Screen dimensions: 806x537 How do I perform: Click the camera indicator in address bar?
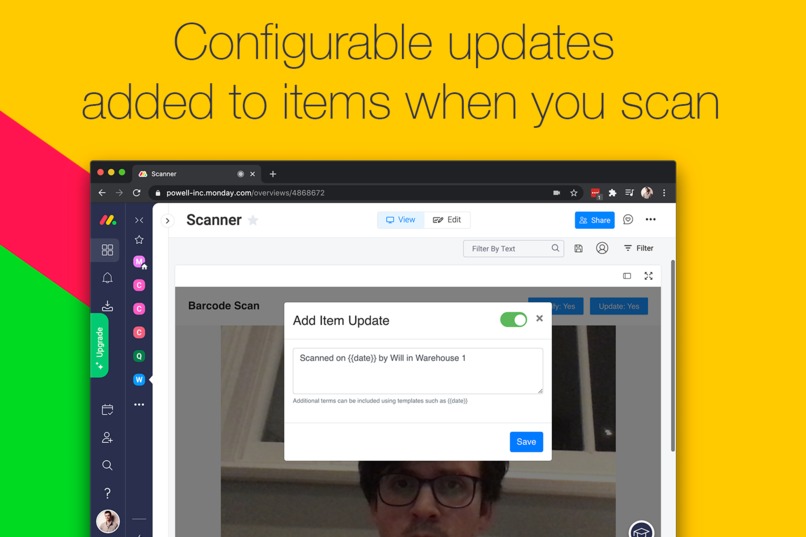[x=556, y=193]
